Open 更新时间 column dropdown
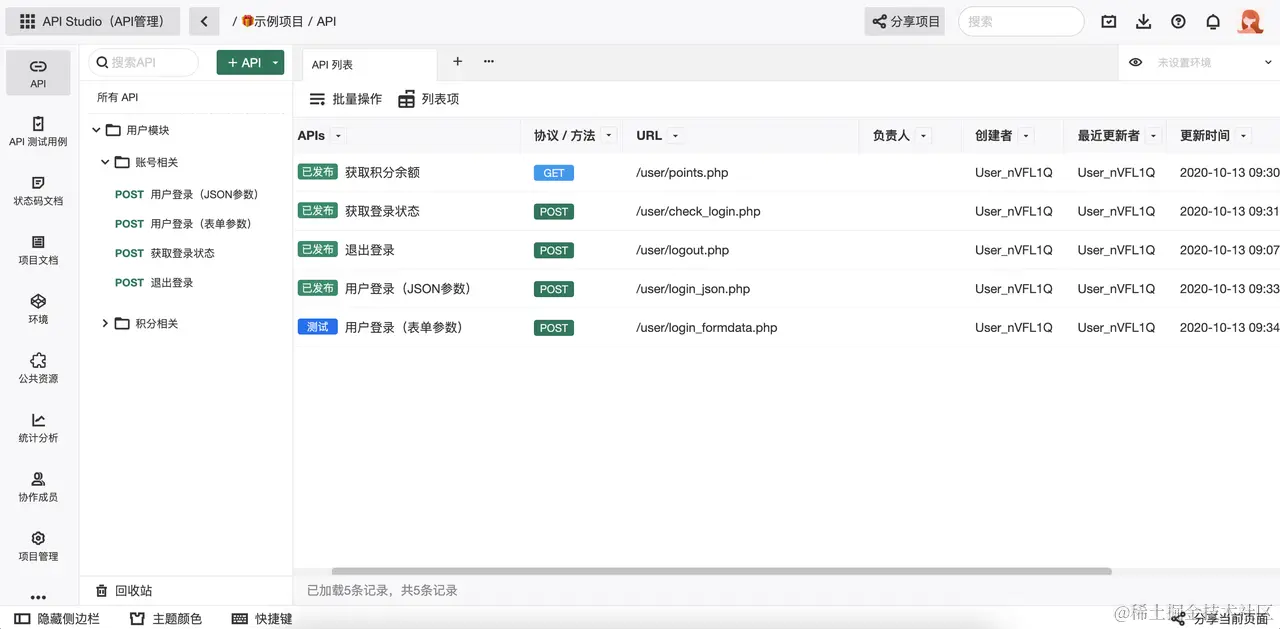This screenshot has height=629, width=1280. coord(1244,136)
